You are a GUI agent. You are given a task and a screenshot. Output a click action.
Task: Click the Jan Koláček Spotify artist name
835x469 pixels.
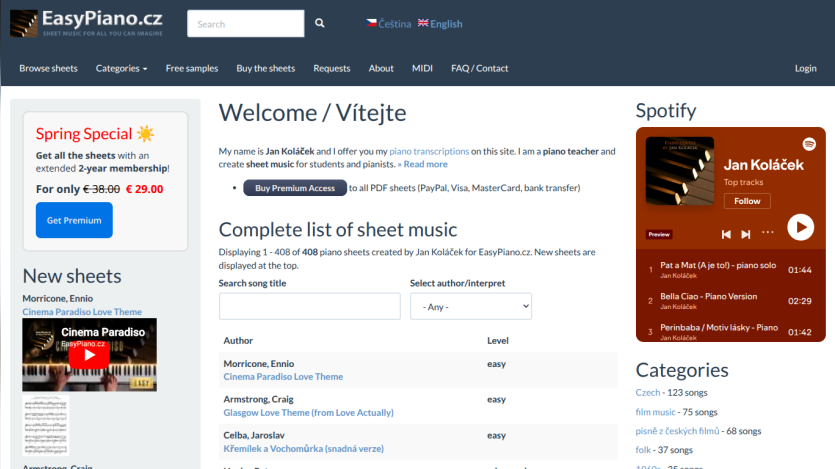pos(764,164)
